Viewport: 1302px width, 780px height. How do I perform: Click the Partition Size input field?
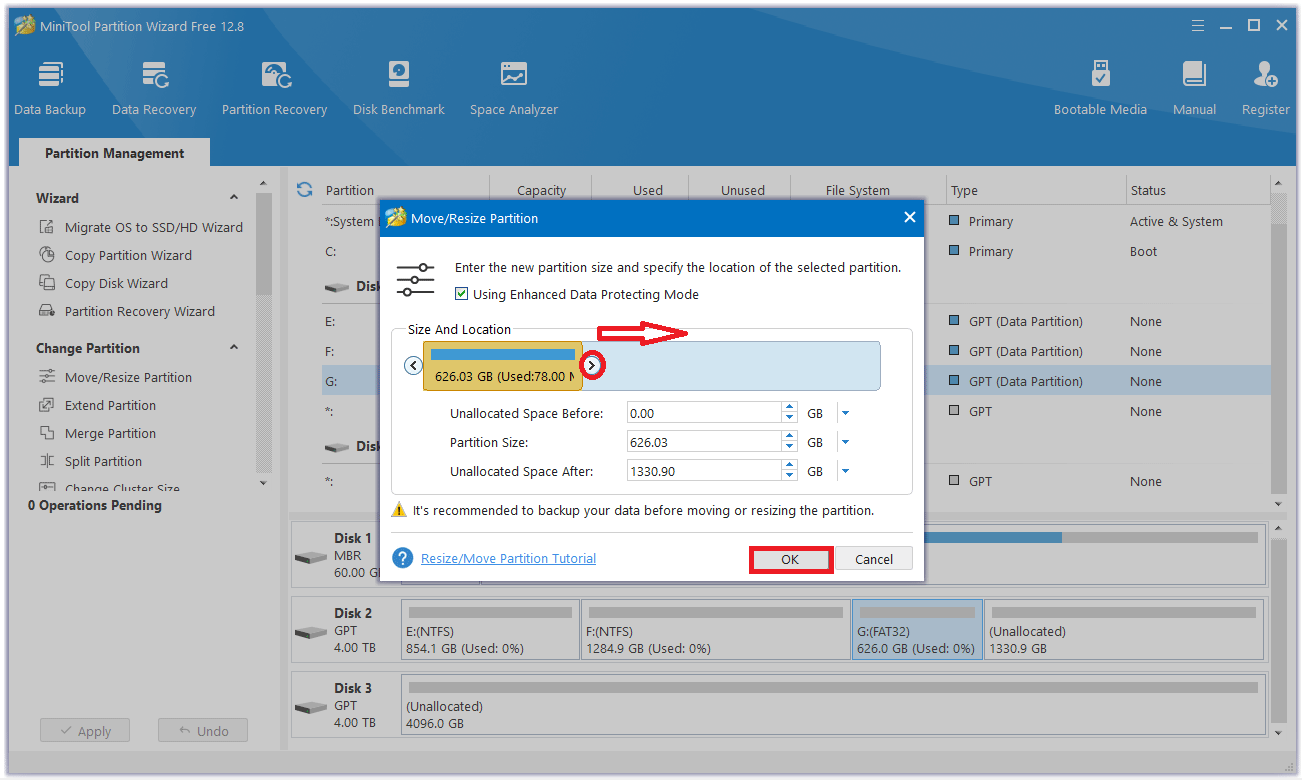coord(704,441)
